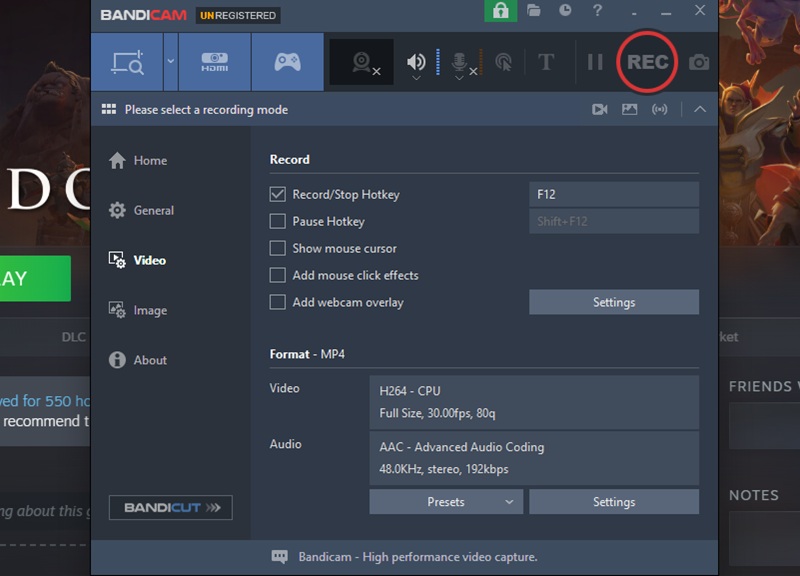Start recording with the REC button

click(647, 62)
